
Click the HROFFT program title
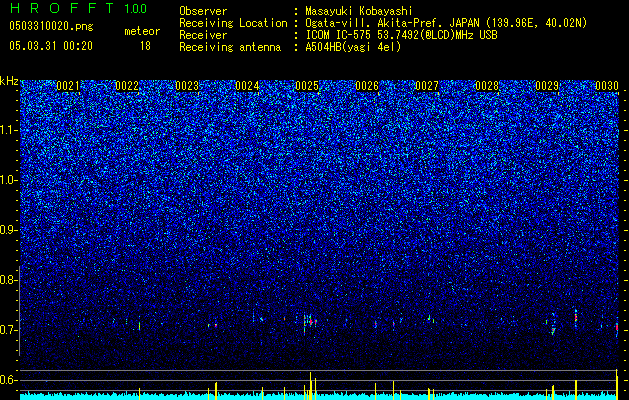pos(62,8)
